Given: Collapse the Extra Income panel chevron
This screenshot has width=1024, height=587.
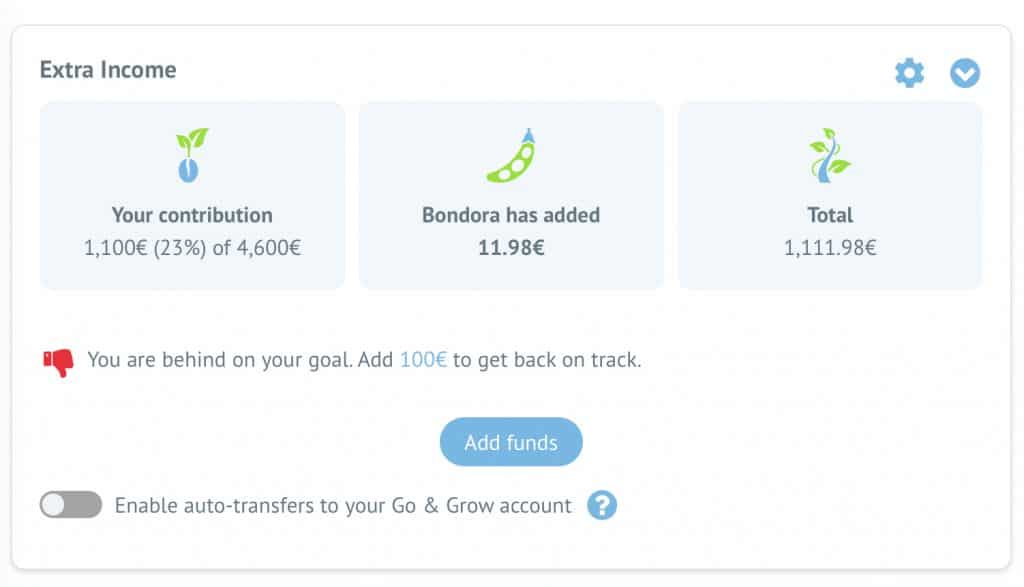Looking at the screenshot, I should (x=965, y=72).
